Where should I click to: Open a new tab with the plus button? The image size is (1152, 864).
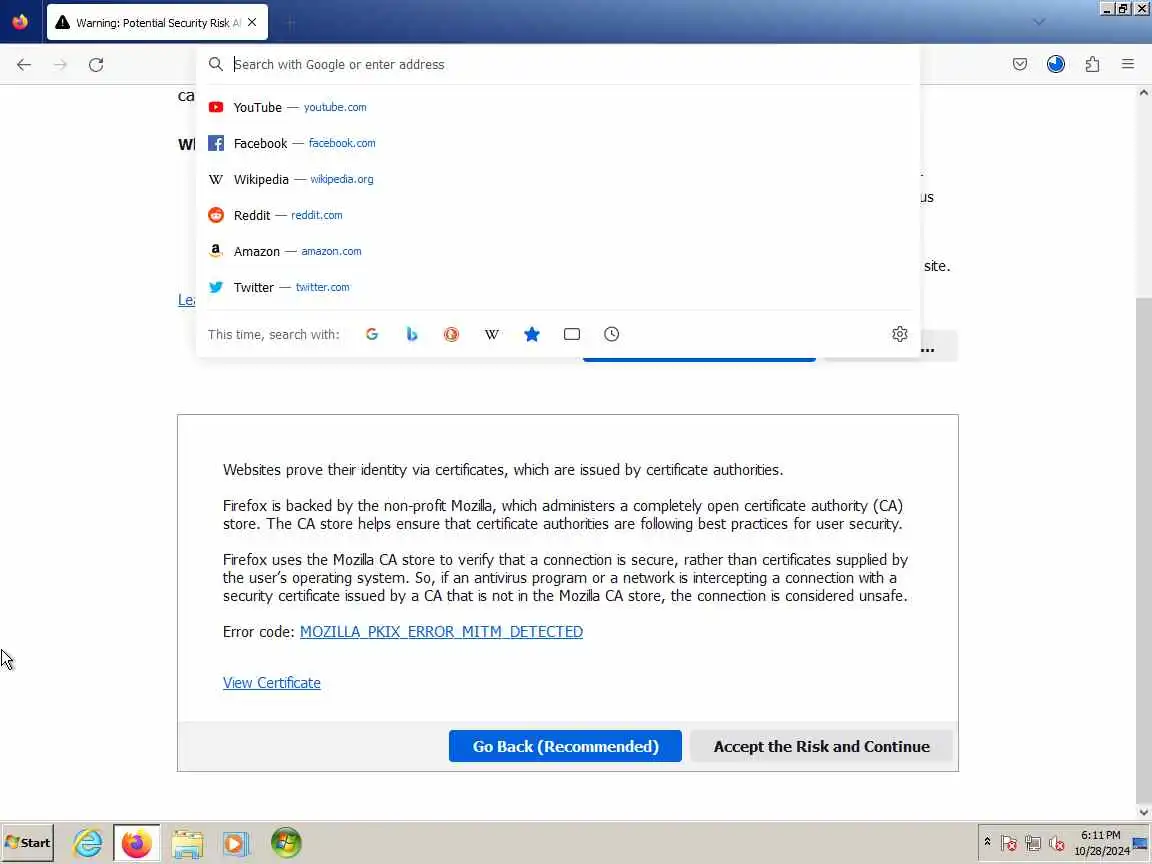(290, 24)
